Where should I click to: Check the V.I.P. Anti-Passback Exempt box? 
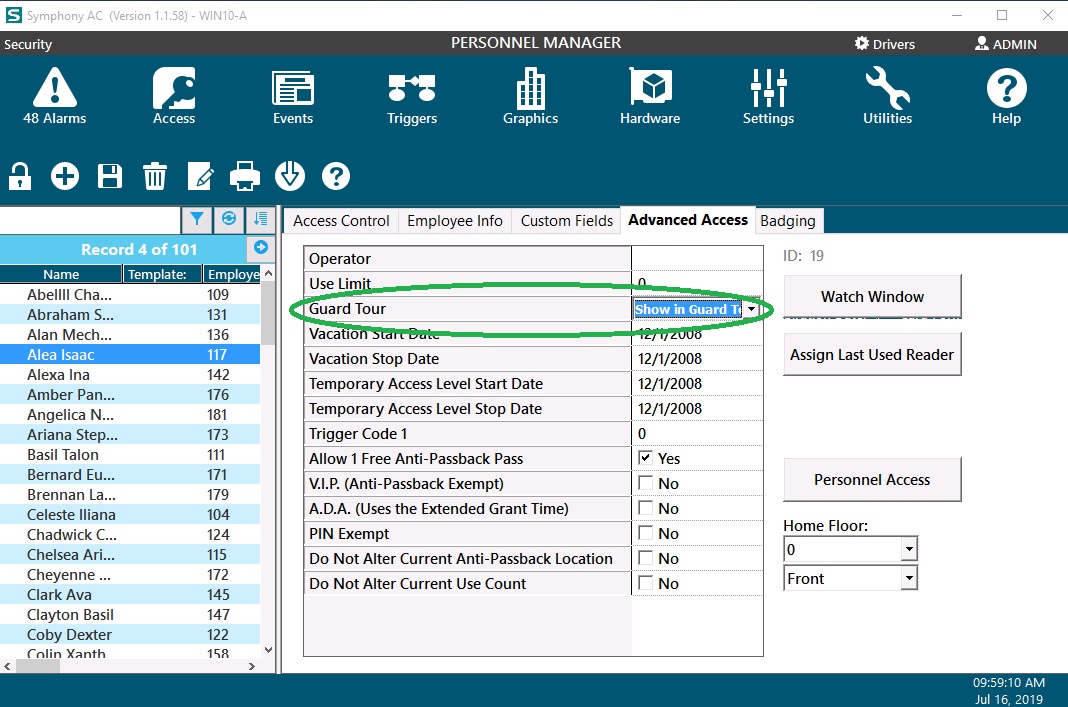645,483
